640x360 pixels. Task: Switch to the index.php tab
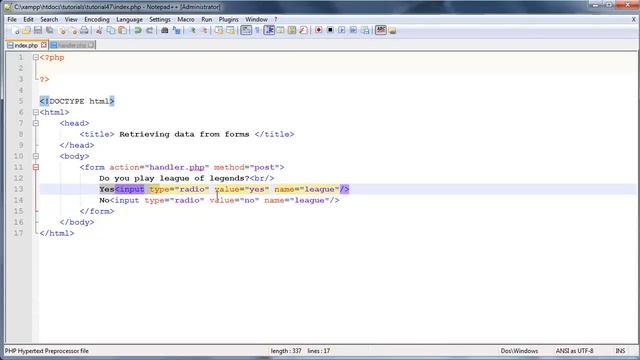(x=26, y=45)
